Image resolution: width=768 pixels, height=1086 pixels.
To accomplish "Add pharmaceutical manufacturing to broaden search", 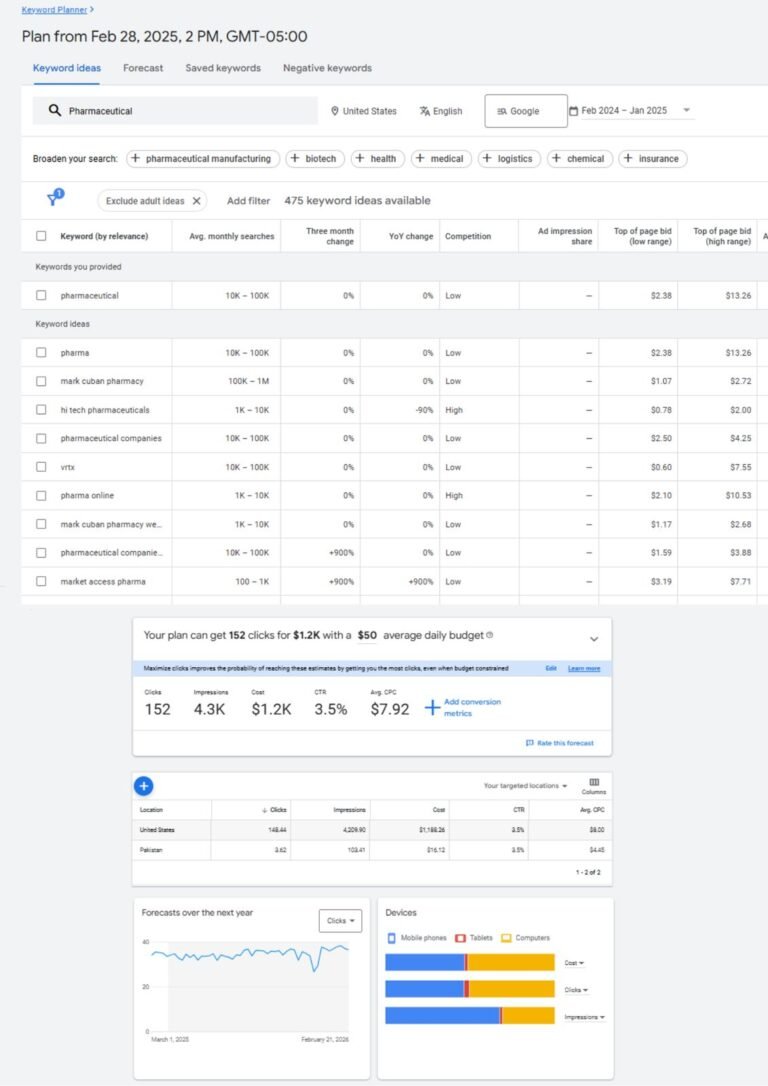I will tap(202, 159).
